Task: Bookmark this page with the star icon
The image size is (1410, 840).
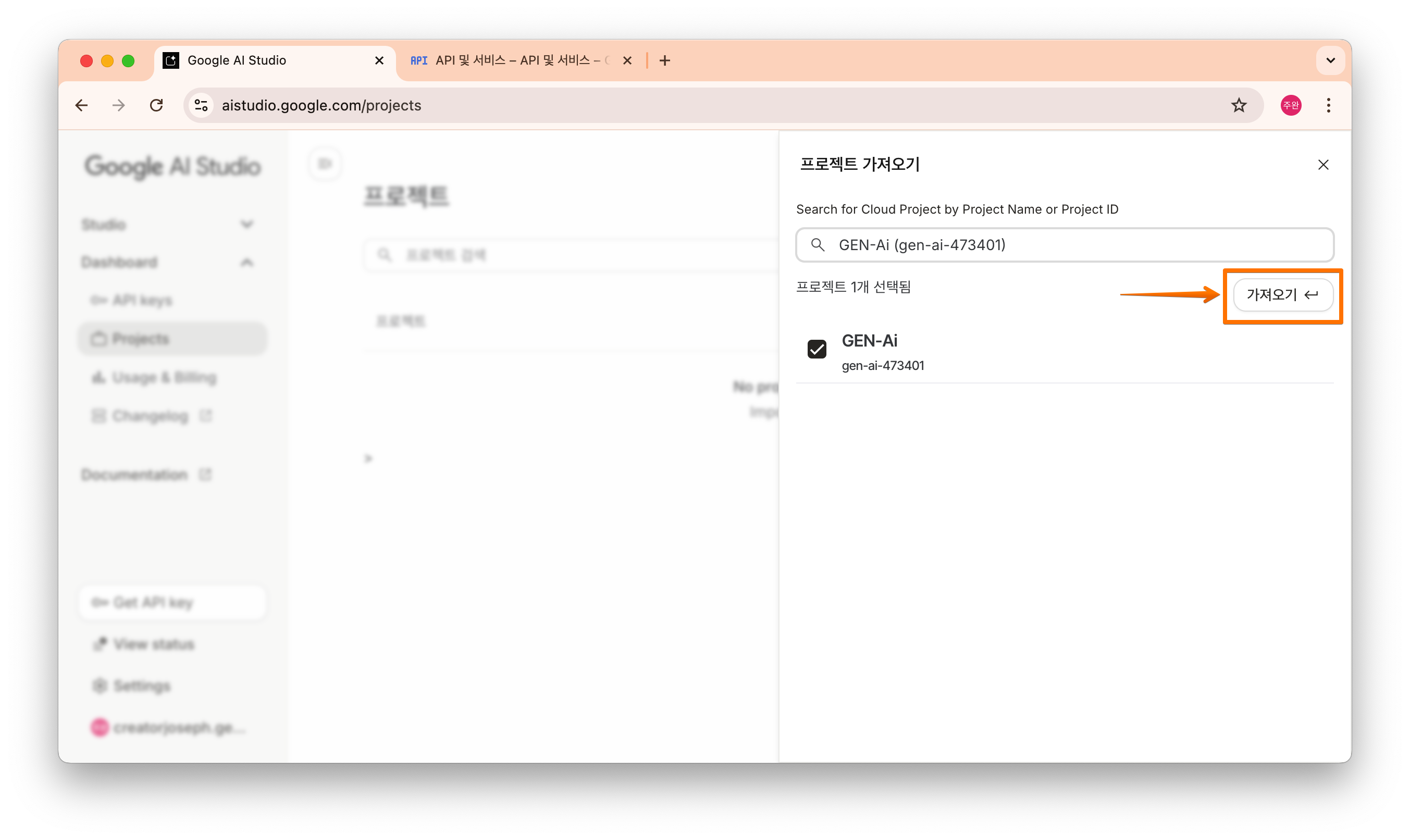Action: [x=1239, y=105]
